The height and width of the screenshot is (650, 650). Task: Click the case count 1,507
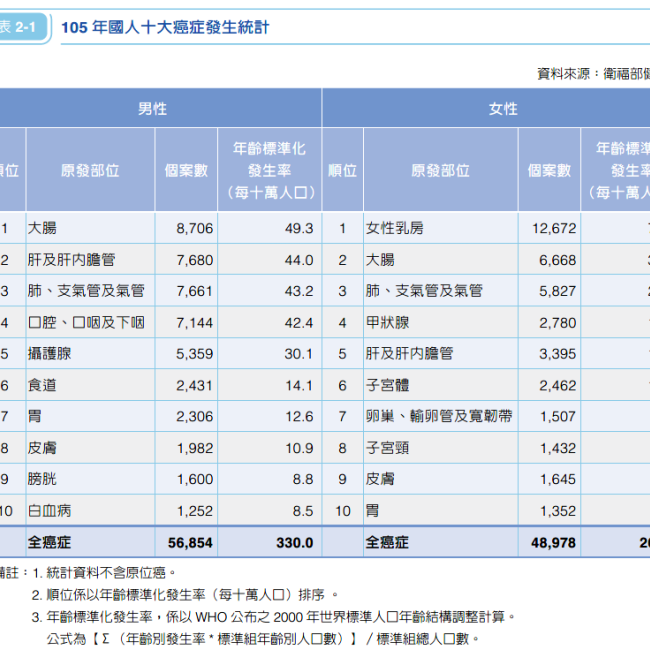pos(558,417)
